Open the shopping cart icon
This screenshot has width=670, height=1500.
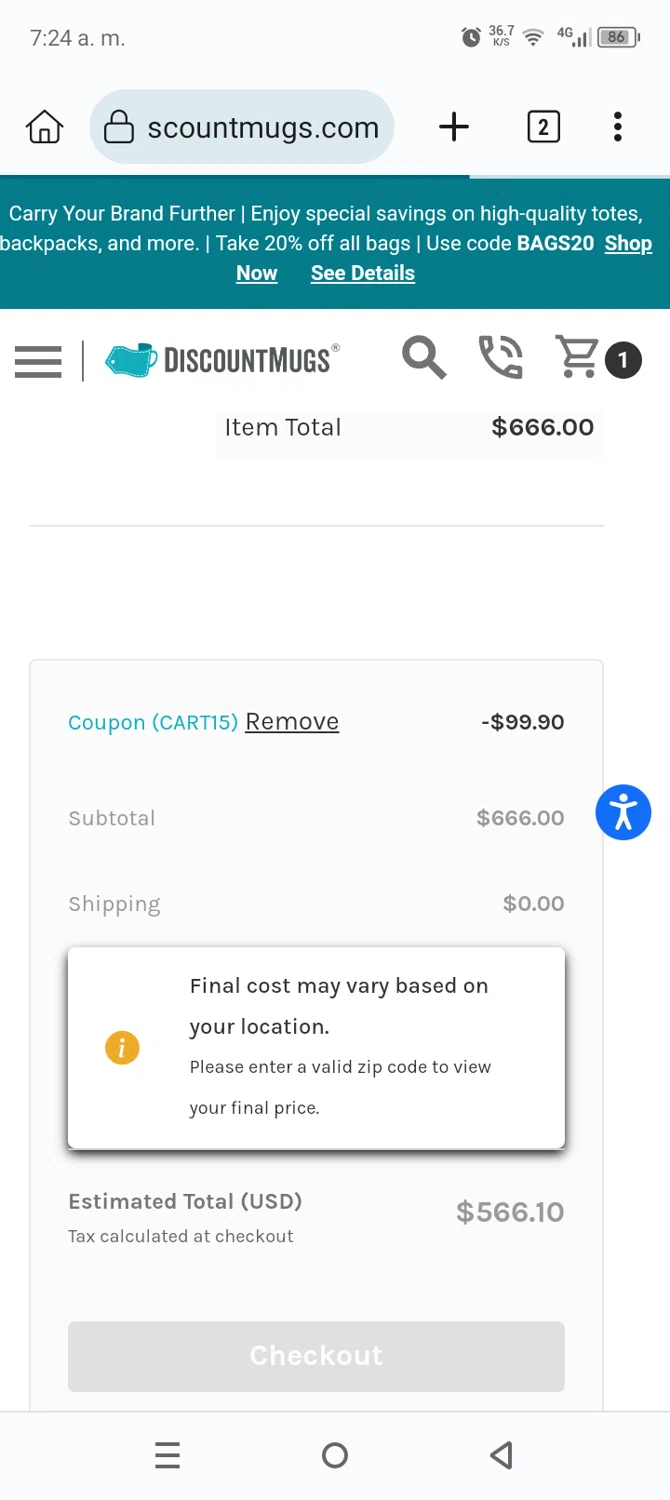[x=577, y=358]
